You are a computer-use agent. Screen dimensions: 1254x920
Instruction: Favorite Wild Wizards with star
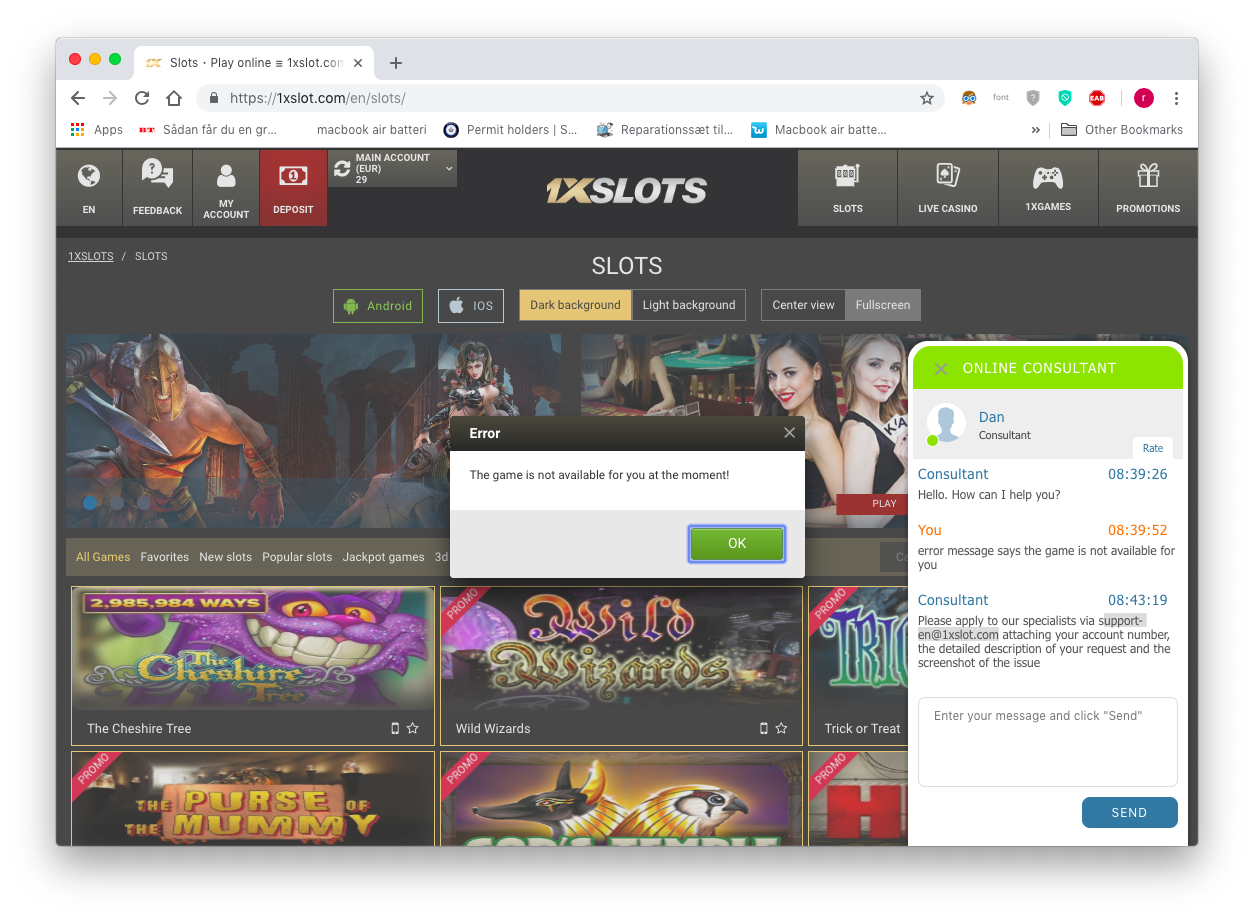(x=782, y=728)
